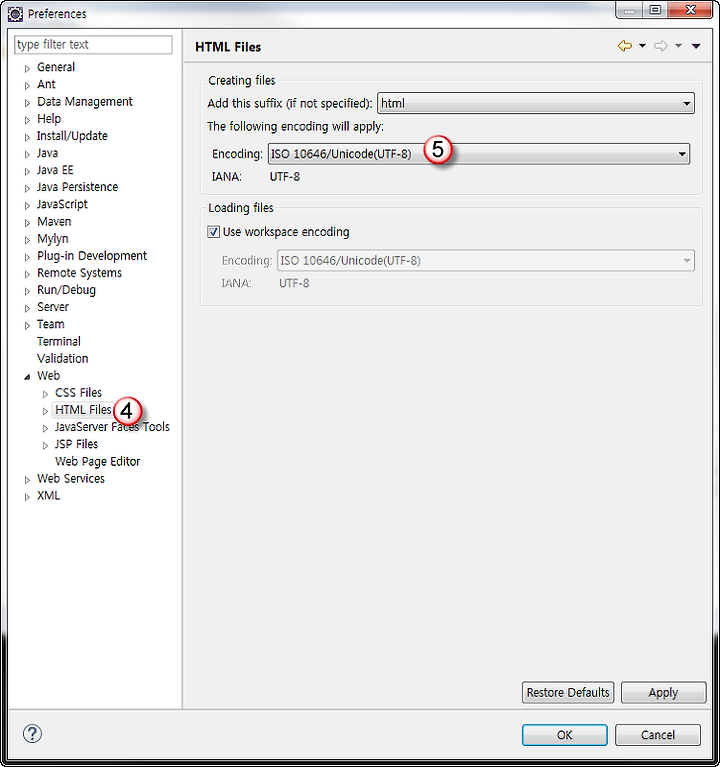This screenshot has width=720, height=767.
Task: Collapse the Web tree node
Action: pyautogui.click(x=27, y=377)
